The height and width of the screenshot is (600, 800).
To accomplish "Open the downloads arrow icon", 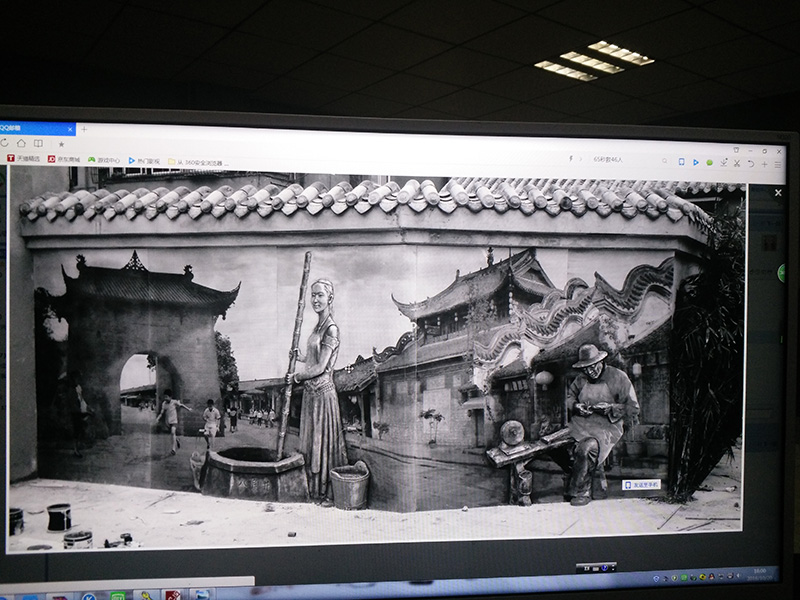I will [723, 162].
